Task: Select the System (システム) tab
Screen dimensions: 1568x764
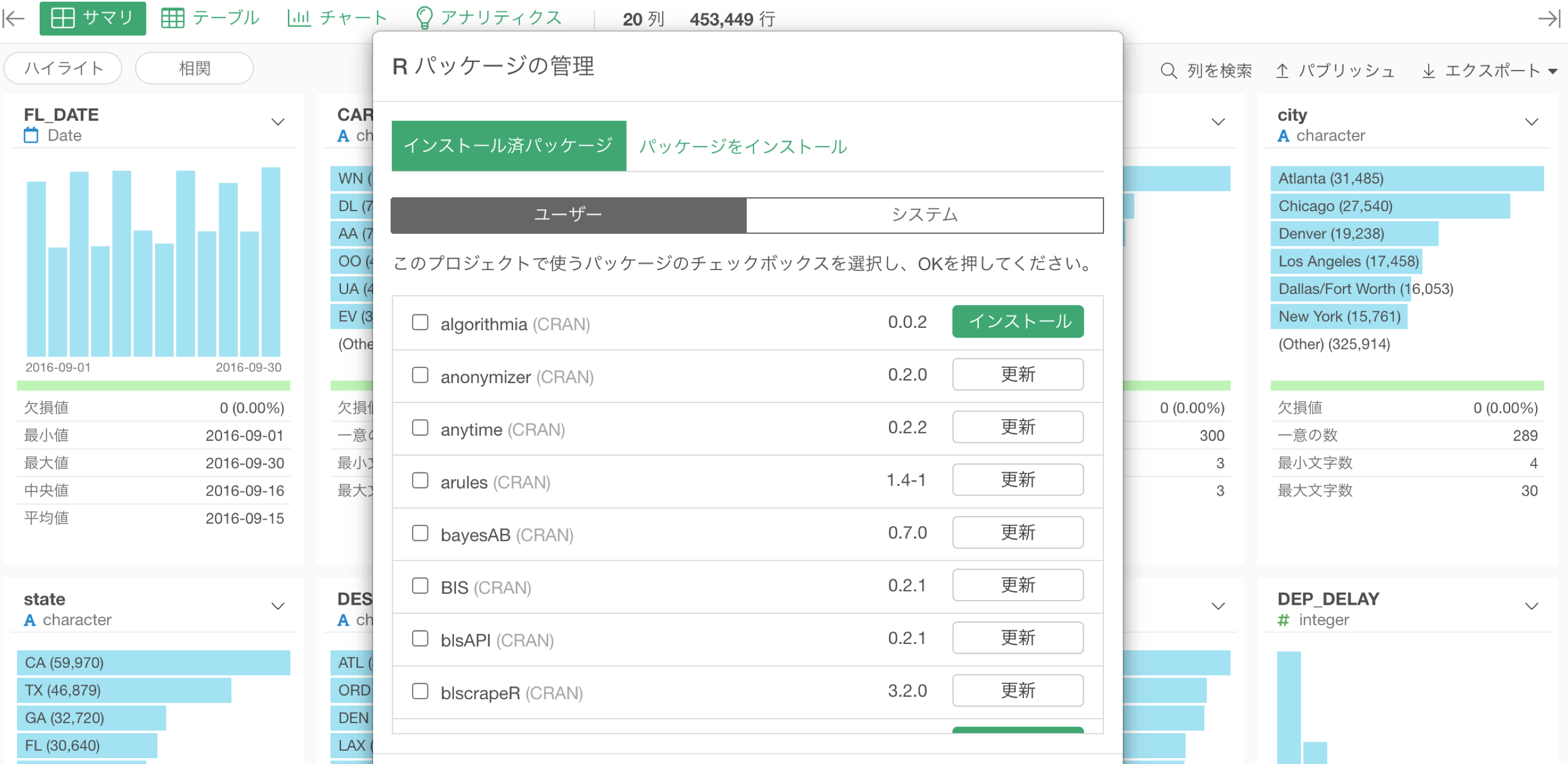Action: [924, 215]
